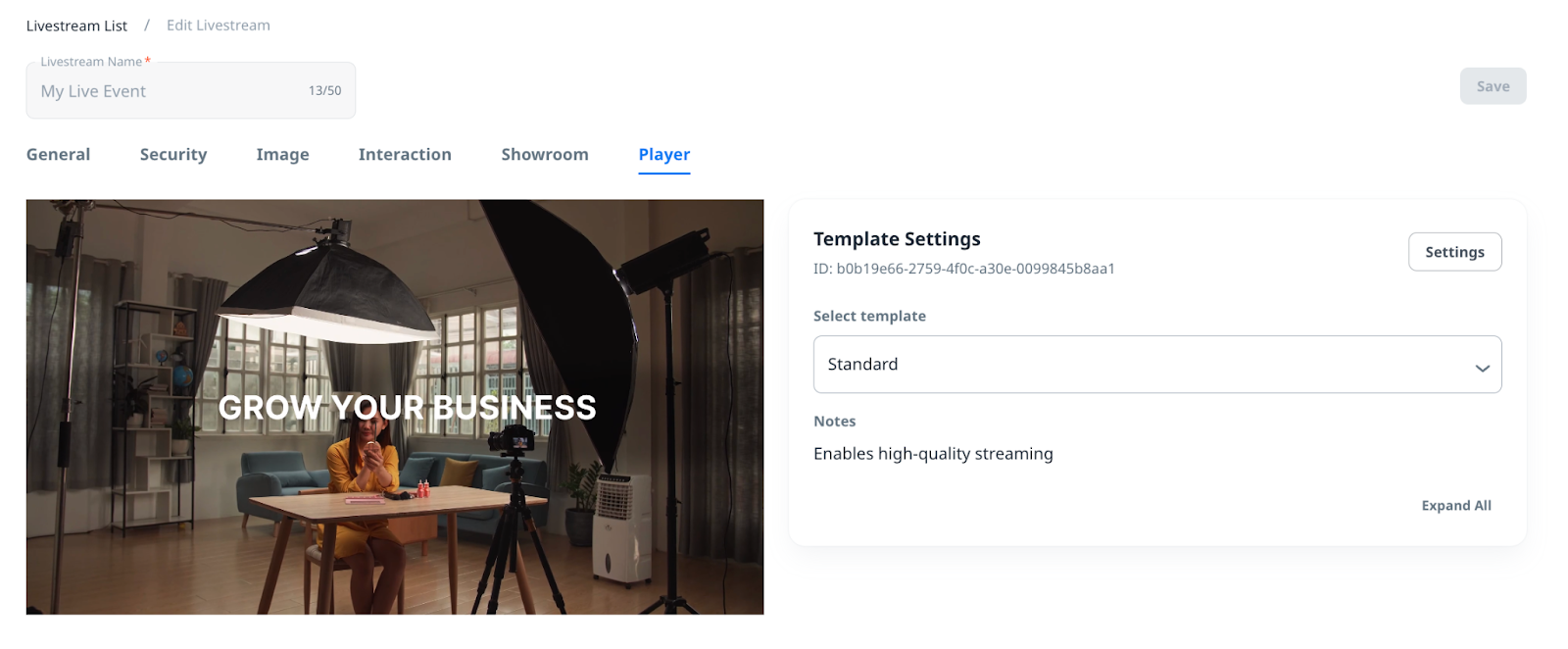Screen dimensions: 1568x649
Task: Click the note 'Enables high-quality streaming'
Action: click(933, 454)
